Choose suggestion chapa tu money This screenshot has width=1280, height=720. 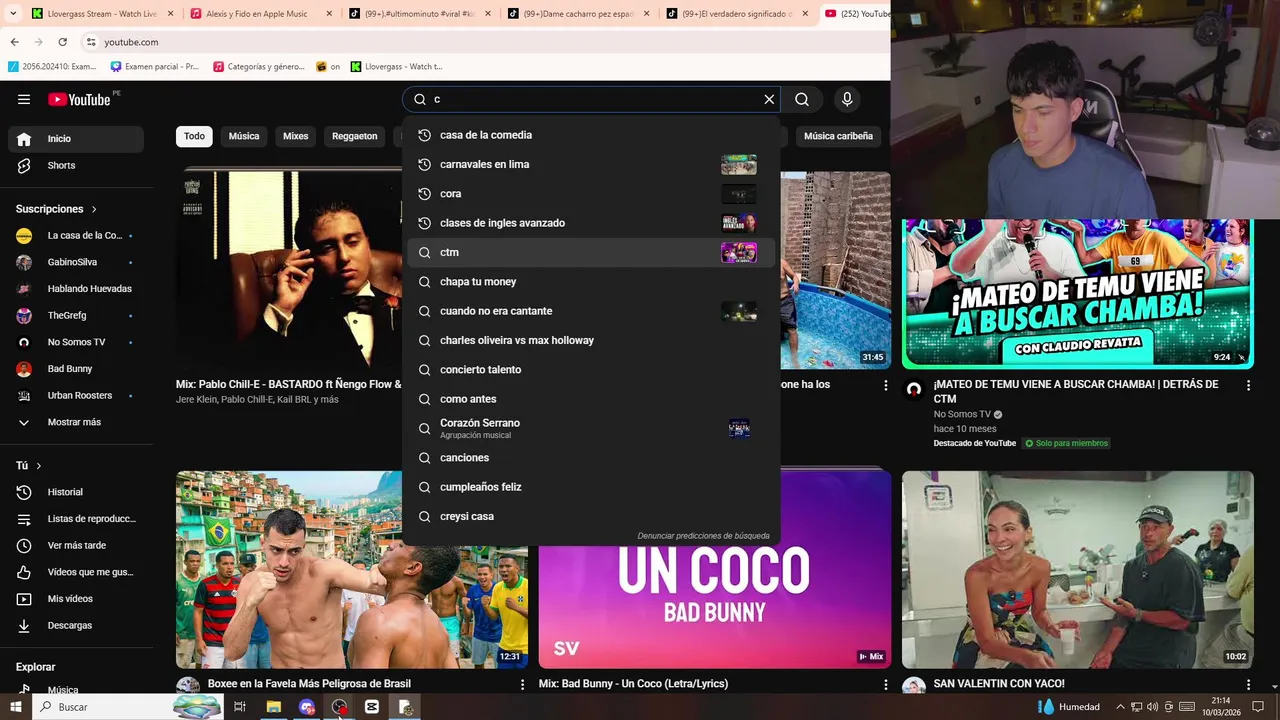click(591, 282)
